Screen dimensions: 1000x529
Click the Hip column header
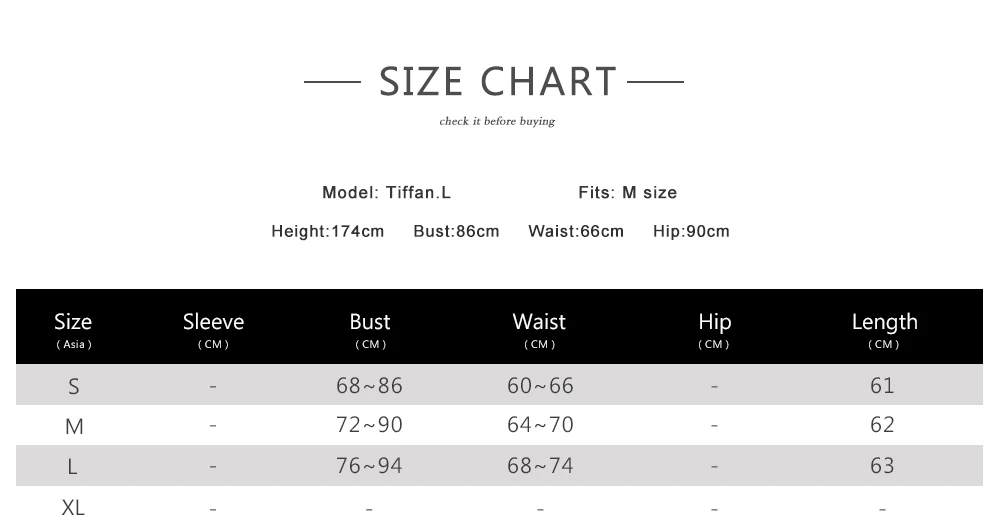(x=714, y=327)
